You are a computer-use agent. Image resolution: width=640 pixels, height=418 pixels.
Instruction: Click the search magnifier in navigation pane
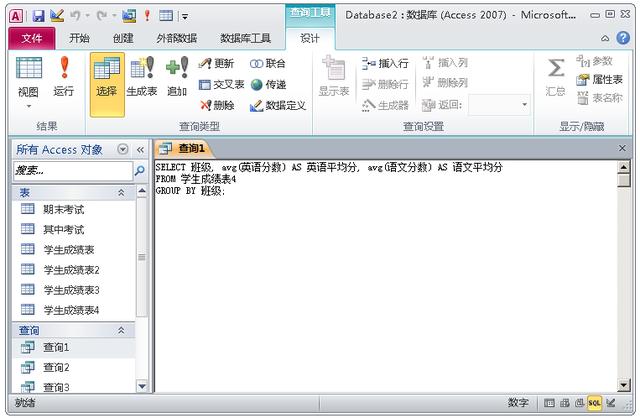[x=139, y=171]
